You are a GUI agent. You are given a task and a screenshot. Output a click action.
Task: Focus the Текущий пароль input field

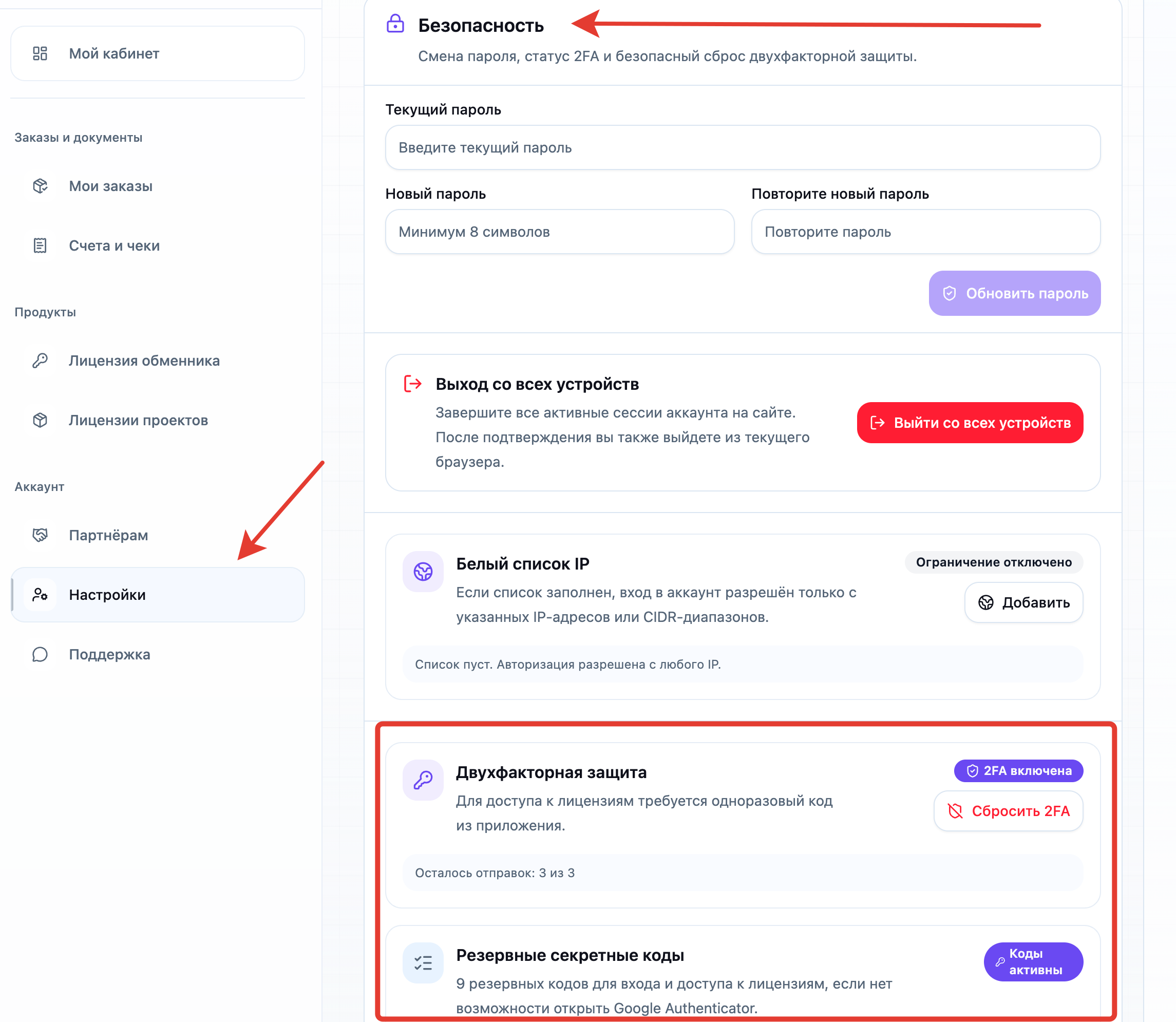tap(743, 148)
